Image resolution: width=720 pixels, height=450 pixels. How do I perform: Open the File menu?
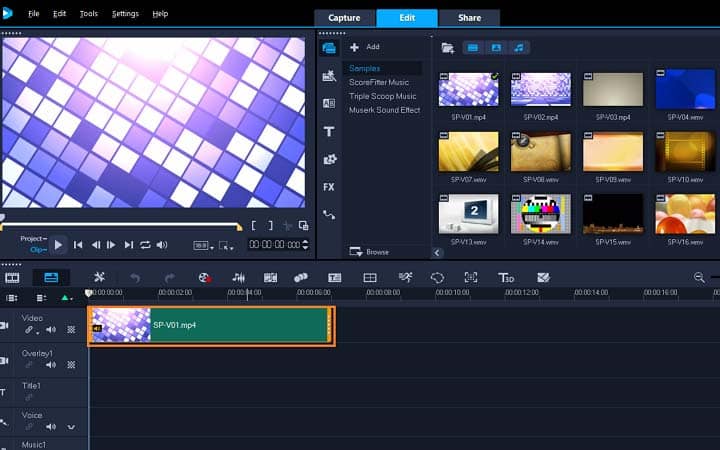click(34, 14)
